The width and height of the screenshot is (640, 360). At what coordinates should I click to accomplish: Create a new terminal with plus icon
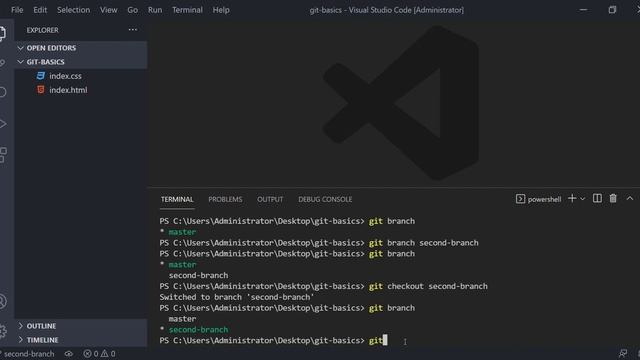[572, 198]
